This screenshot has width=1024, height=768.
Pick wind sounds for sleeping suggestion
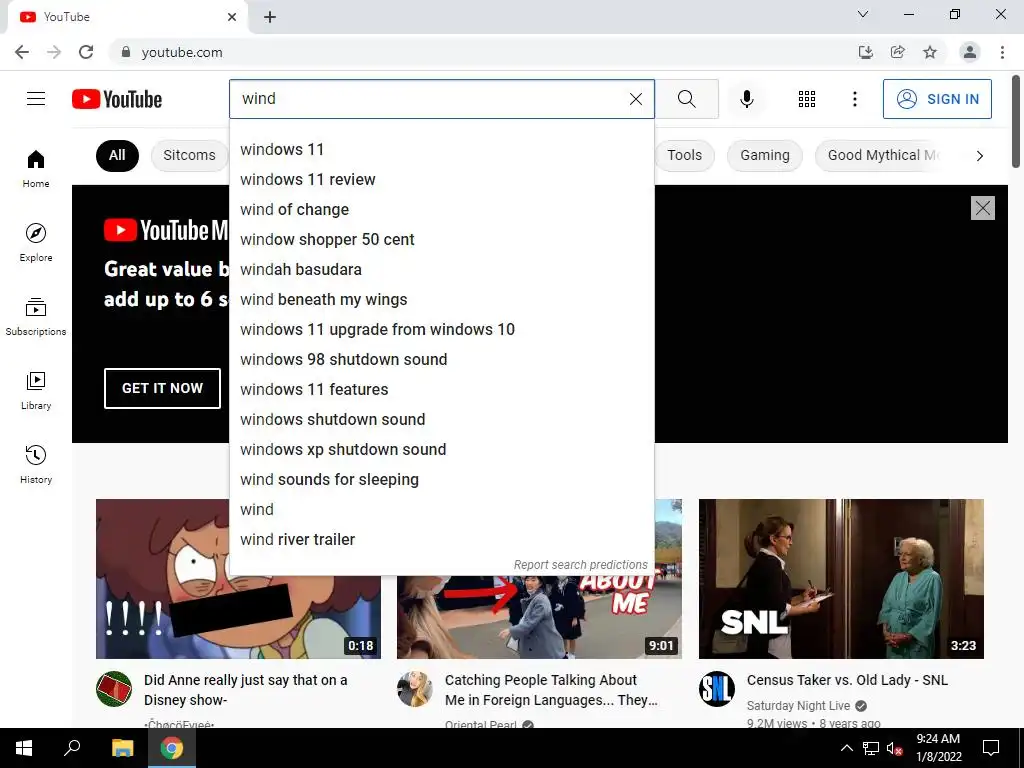coord(441,480)
